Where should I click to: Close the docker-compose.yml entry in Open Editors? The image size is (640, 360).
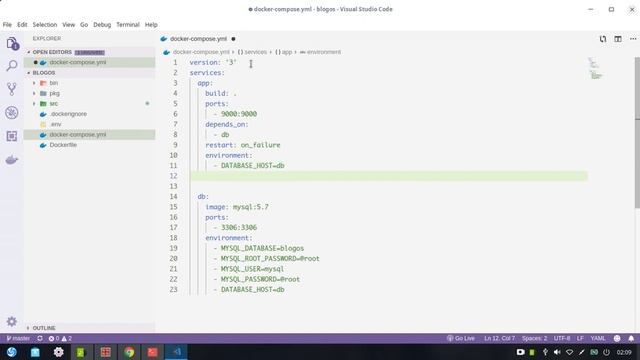(x=36, y=62)
